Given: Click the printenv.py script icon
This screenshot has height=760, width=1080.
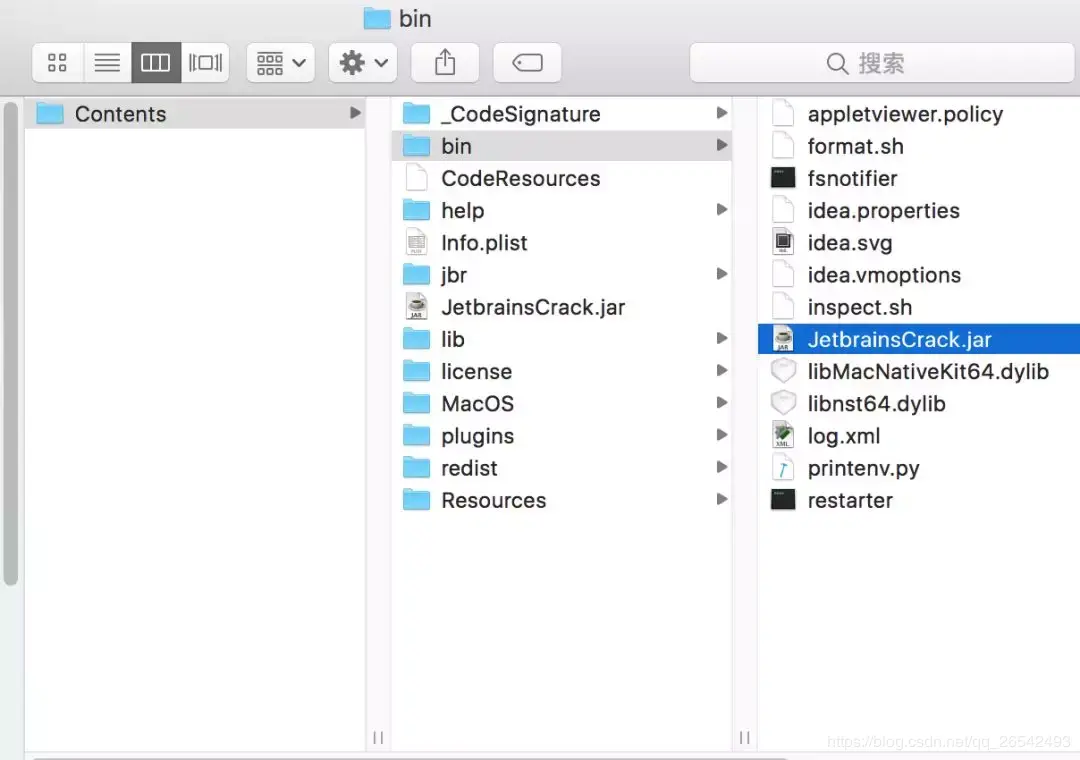Looking at the screenshot, I should pyautogui.click(x=782, y=468).
